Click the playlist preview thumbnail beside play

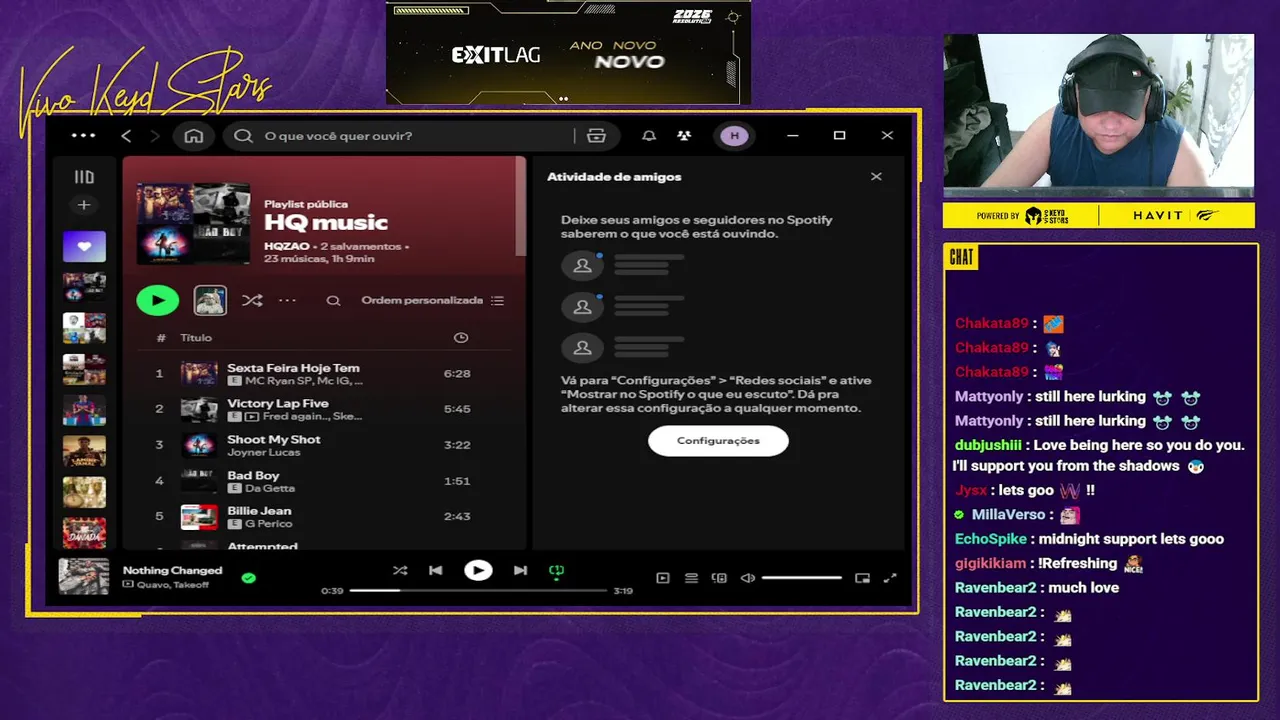point(210,300)
